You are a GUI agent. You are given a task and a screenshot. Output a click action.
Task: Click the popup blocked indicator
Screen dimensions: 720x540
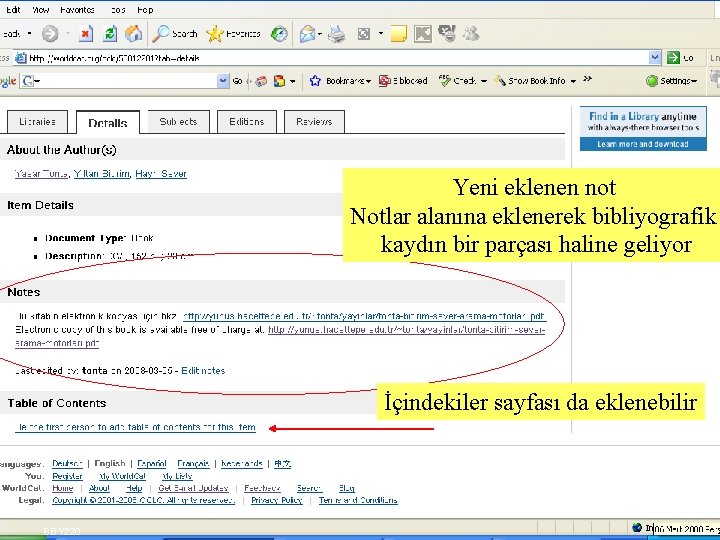[x=403, y=81]
